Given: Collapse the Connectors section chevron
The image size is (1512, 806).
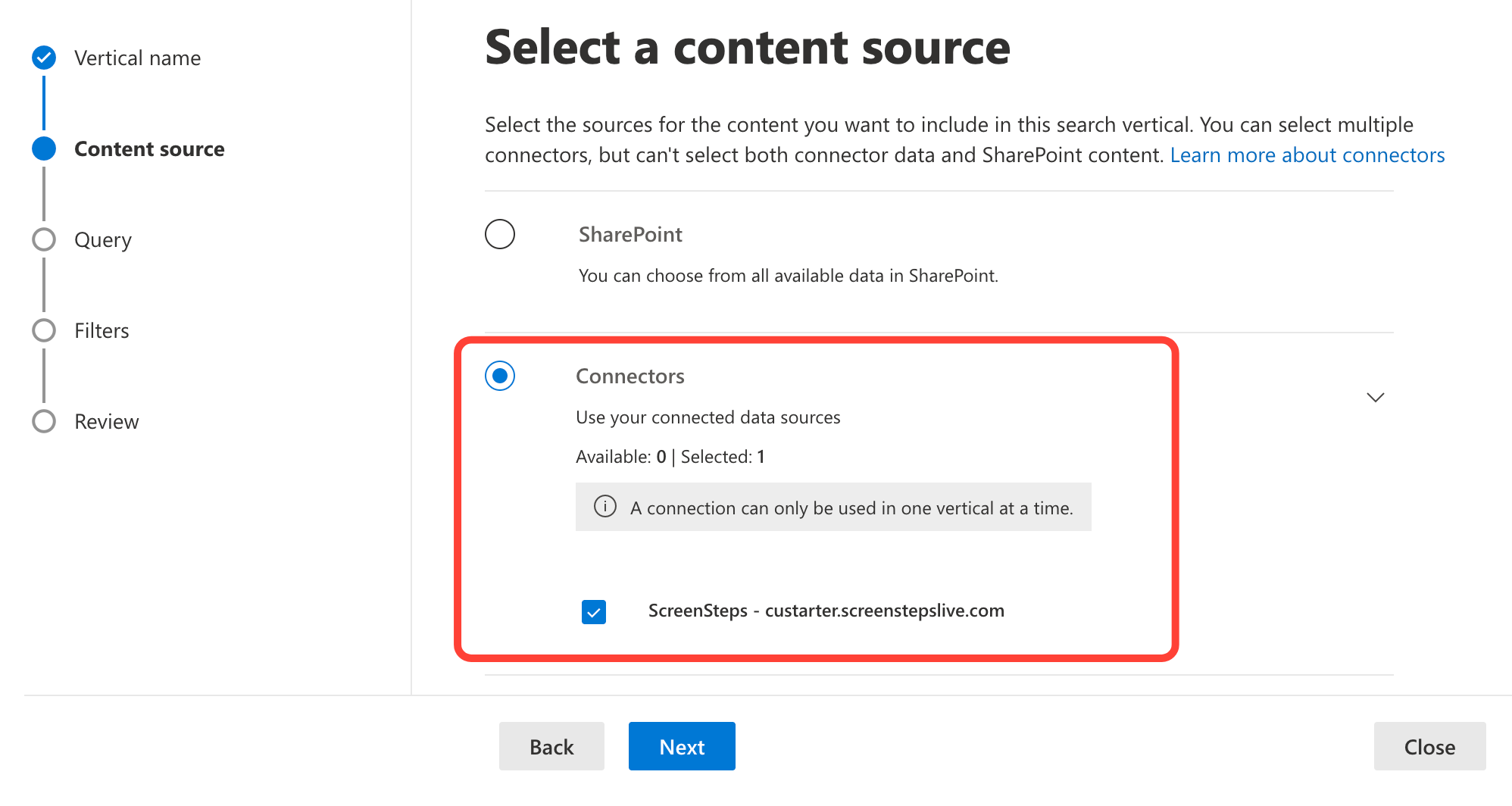Looking at the screenshot, I should (1375, 398).
